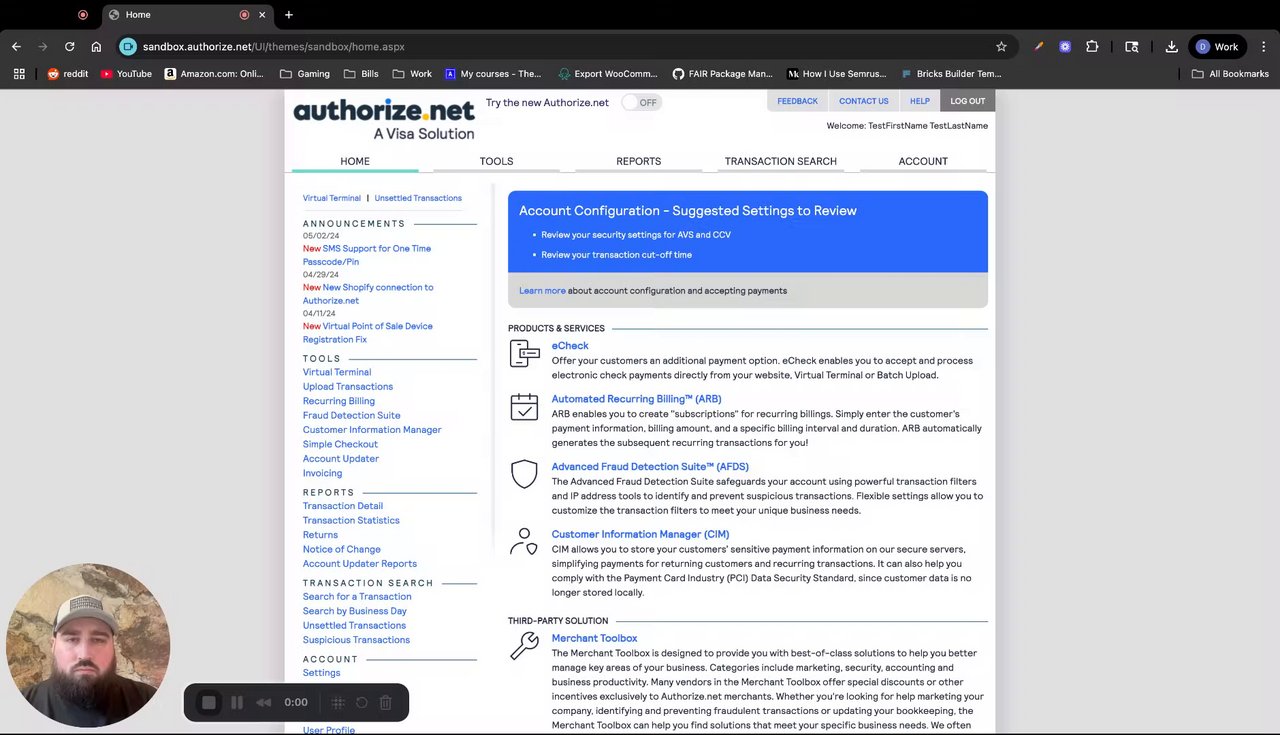
Task: Open account Settings link
Action: 321,673
